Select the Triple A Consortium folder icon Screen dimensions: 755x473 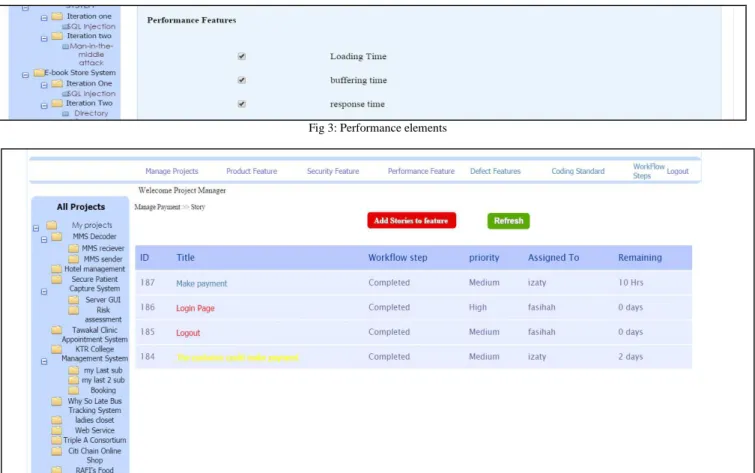pos(56,440)
